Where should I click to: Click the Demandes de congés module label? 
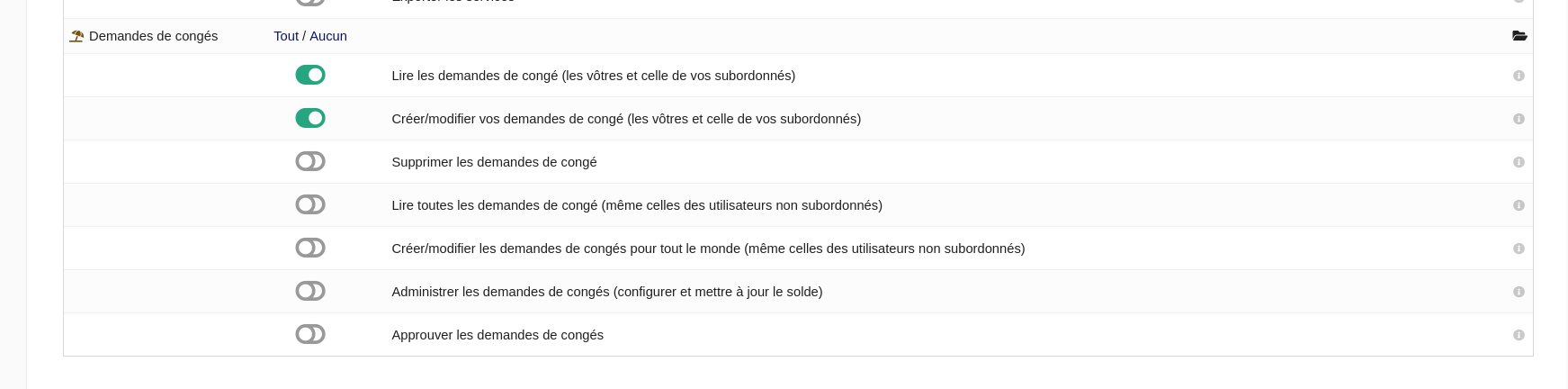(153, 36)
